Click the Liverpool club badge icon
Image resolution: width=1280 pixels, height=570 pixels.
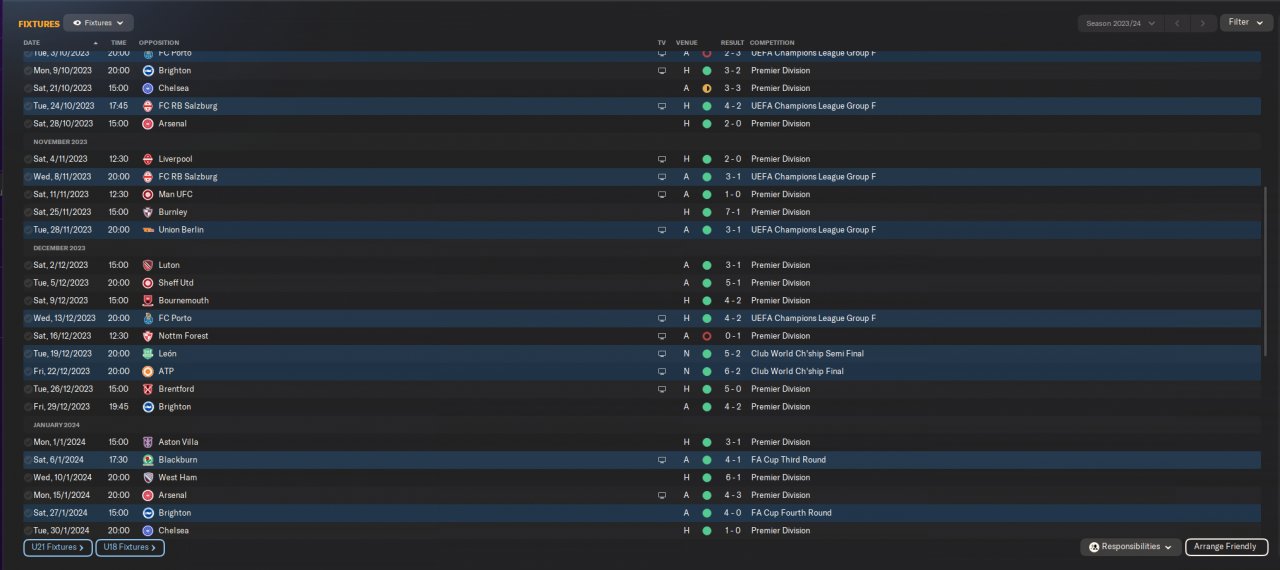click(148, 159)
